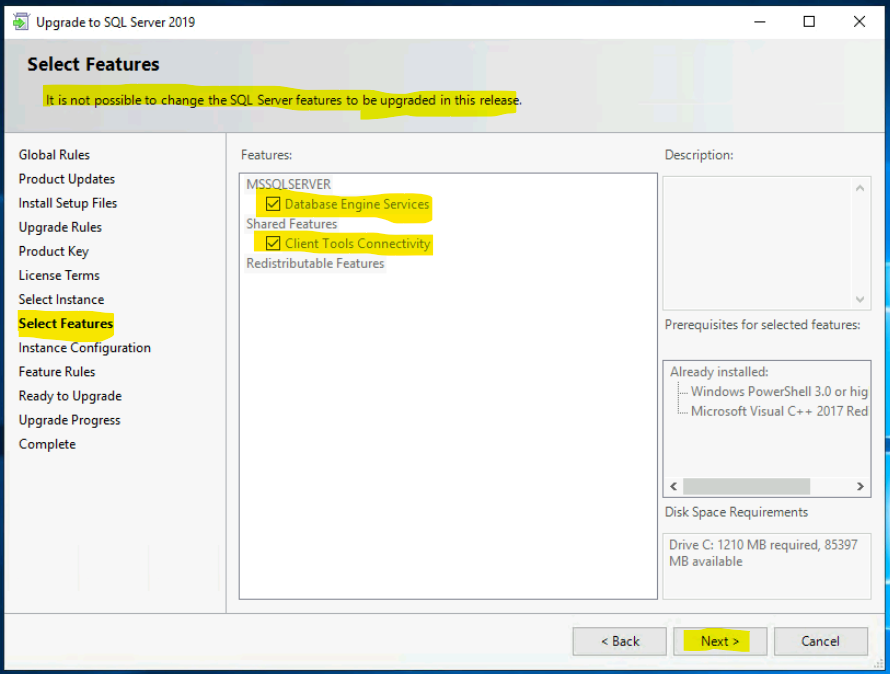Click the Select Features step in sidebar
This screenshot has width=890, height=674.
[66, 324]
